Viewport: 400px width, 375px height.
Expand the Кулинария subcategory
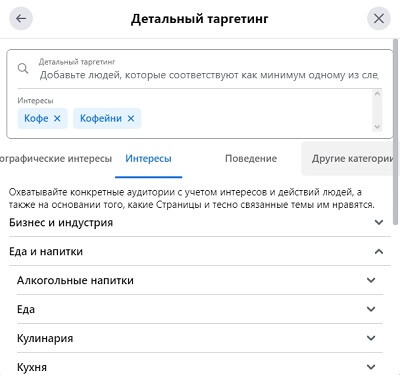tap(200, 338)
